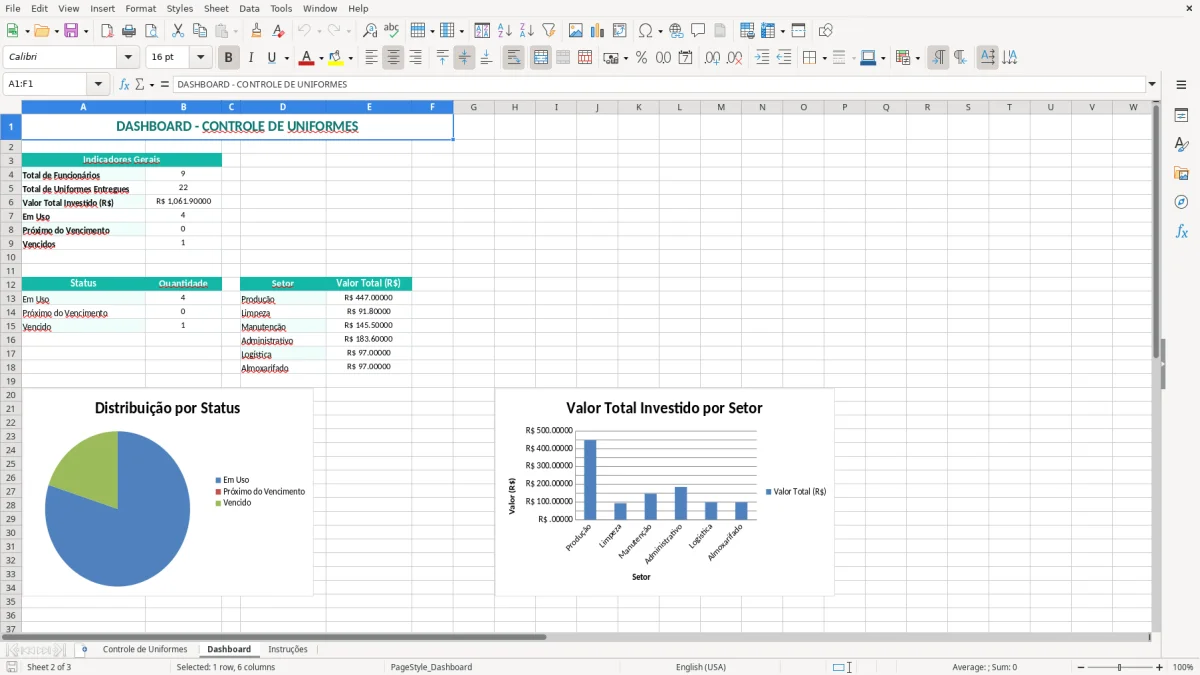Open the Insert menu
This screenshot has height=675, width=1200.
102,8
